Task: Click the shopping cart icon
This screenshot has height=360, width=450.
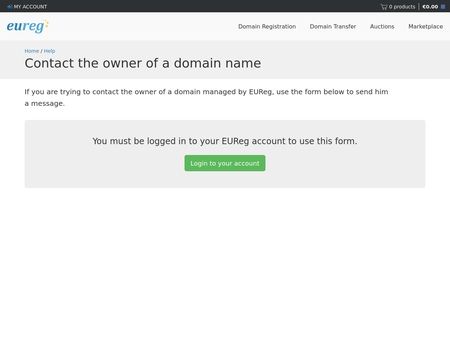Action: [384, 7]
